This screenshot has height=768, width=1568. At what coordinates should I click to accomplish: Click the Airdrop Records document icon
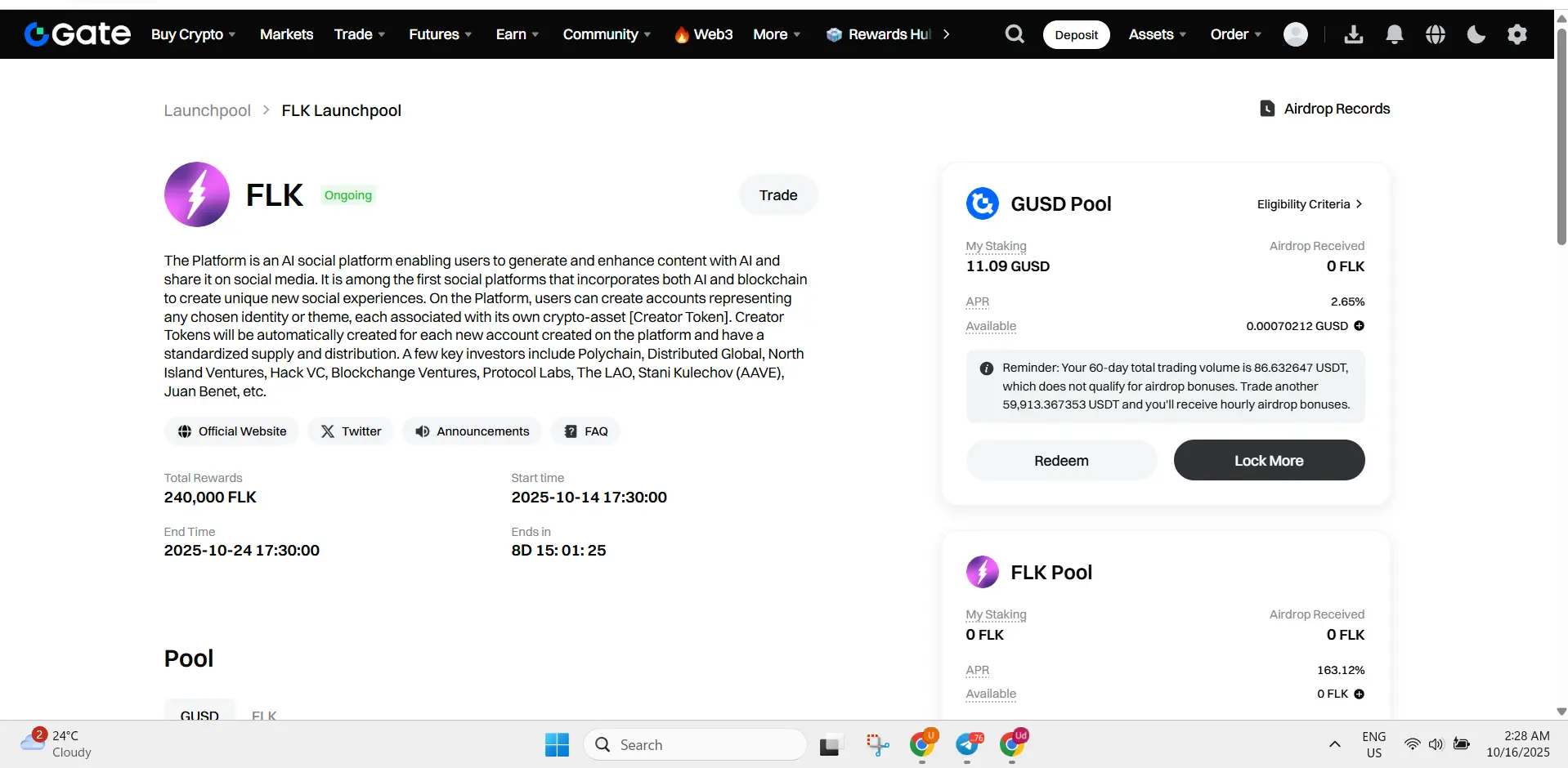coord(1267,109)
